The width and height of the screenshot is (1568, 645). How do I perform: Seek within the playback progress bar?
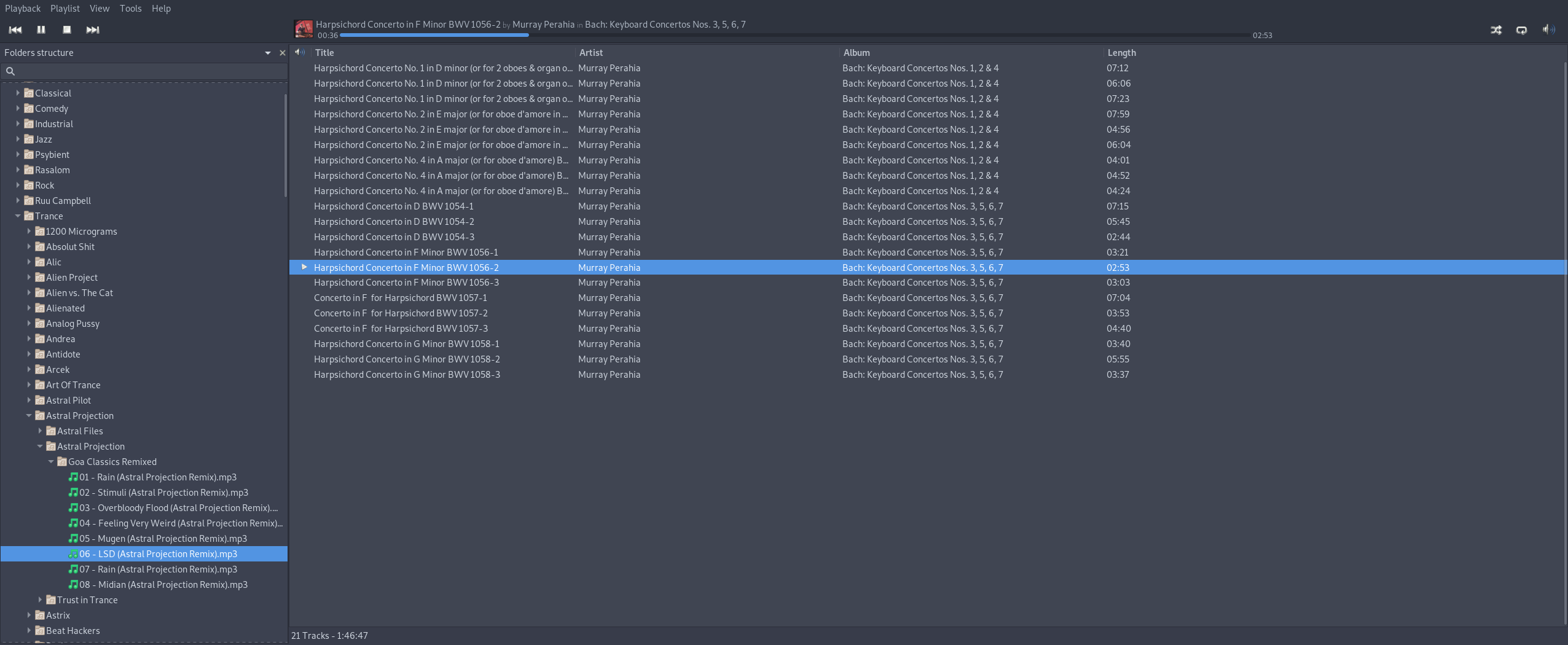click(x=795, y=35)
